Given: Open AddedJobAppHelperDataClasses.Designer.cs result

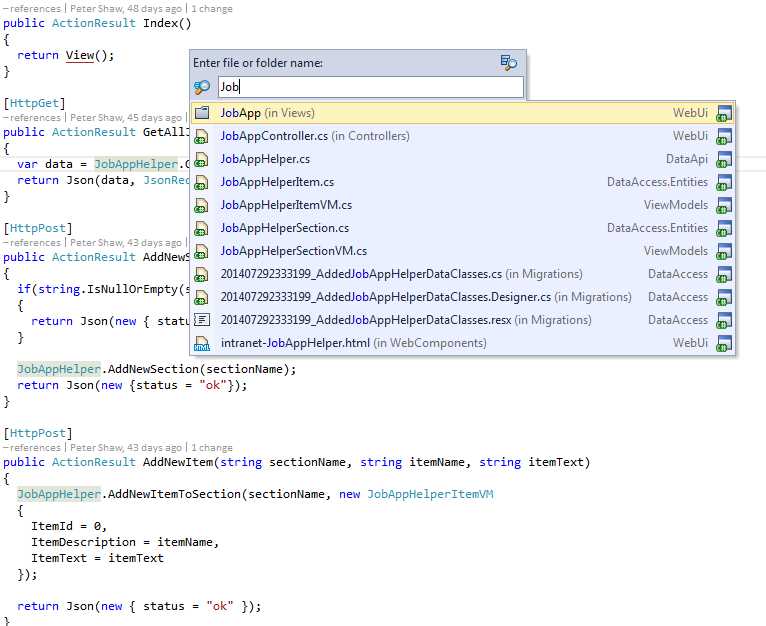Looking at the screenshot, I should (463, 297).
